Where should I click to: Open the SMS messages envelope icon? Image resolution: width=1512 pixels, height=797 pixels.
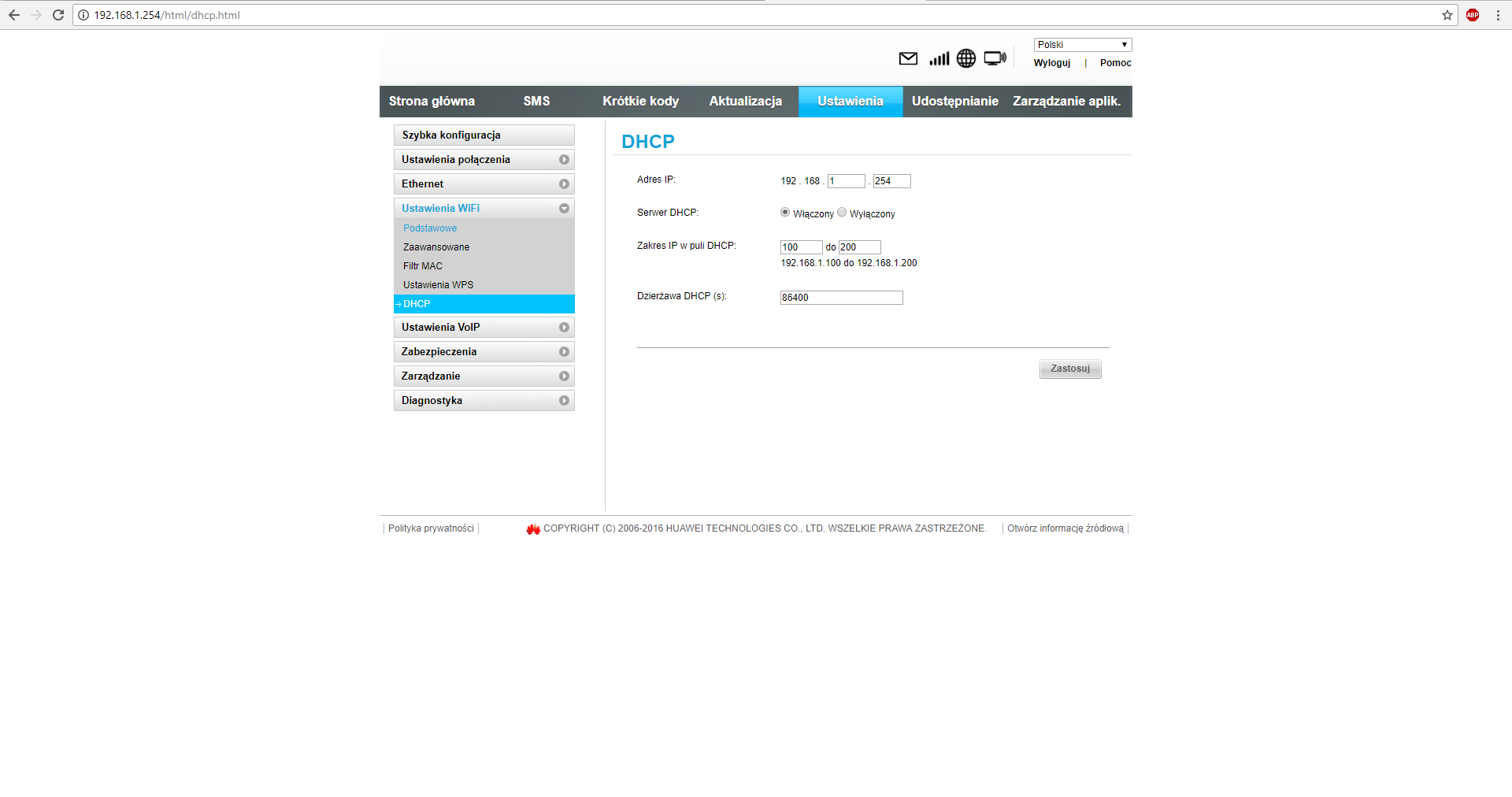(x=908, y=58)
